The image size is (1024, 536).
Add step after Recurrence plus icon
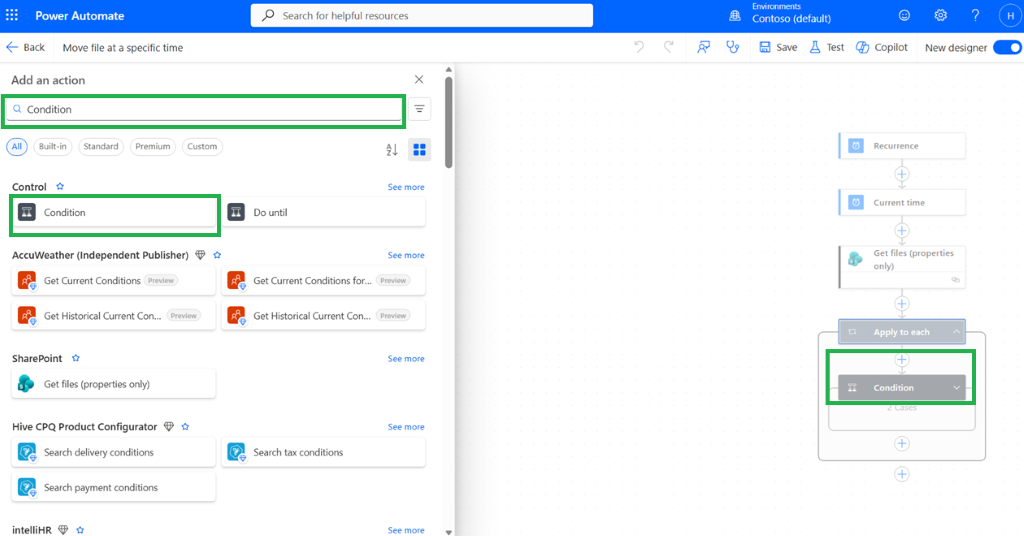(x=902, y=174)
